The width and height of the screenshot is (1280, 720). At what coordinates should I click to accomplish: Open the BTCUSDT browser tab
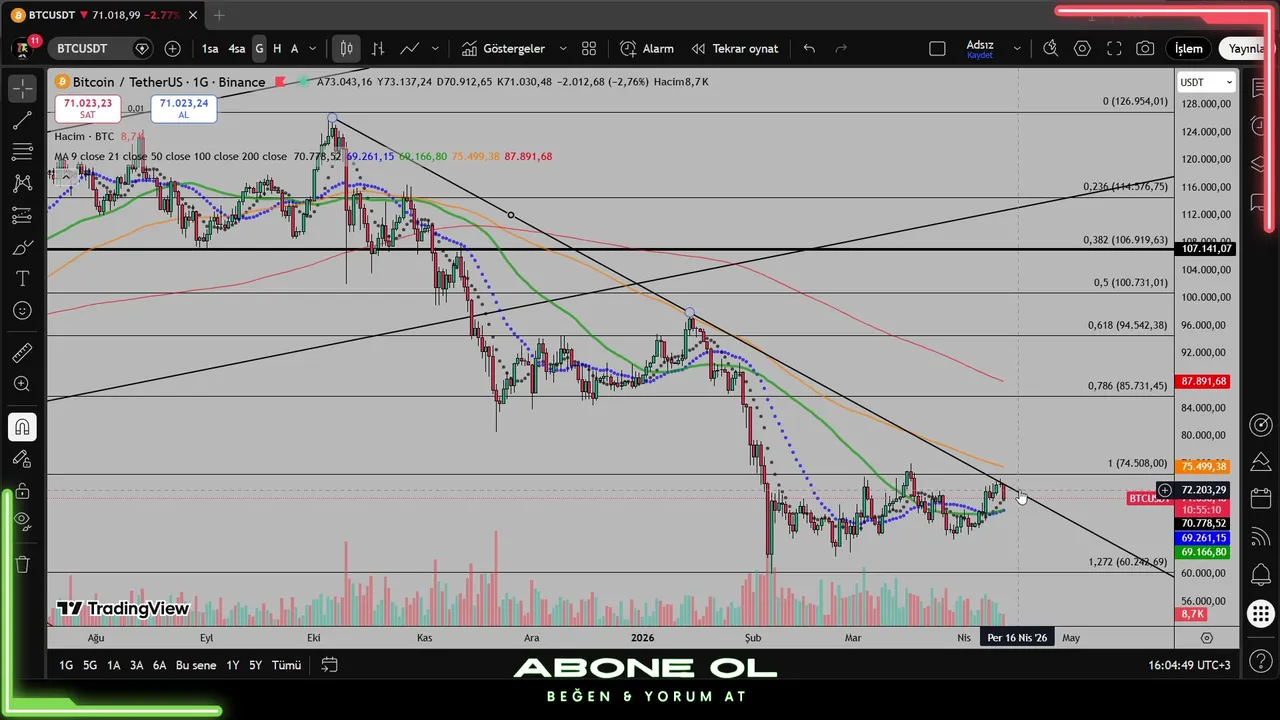pos(102,15)
